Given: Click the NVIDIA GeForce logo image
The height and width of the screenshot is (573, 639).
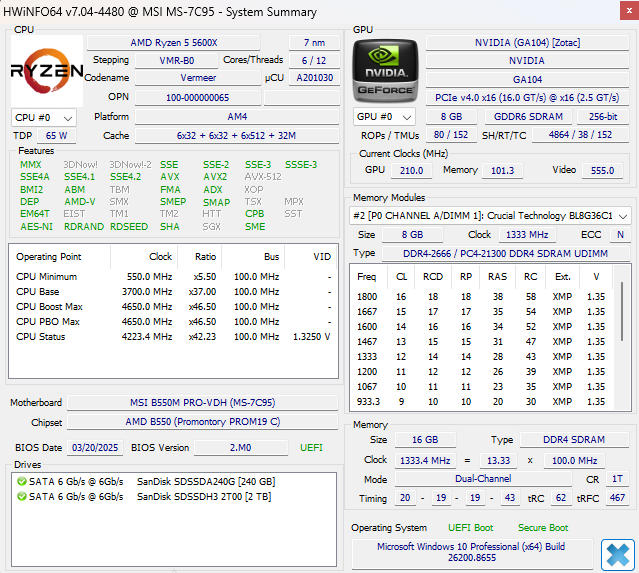Looking at the screenshot, I should point(386,71).
